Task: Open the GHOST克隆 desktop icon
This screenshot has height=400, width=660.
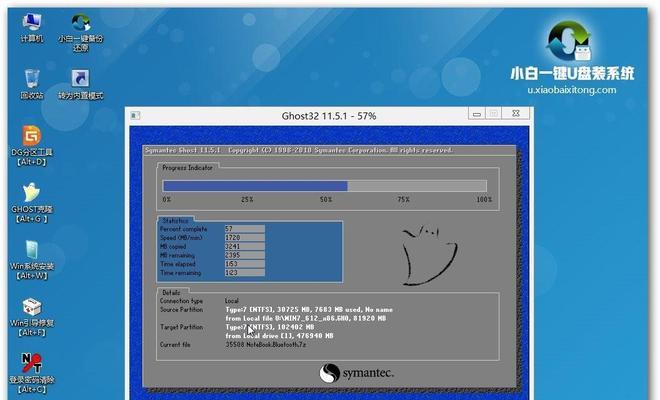Action: pyautogui.click(x=31, y=193)
